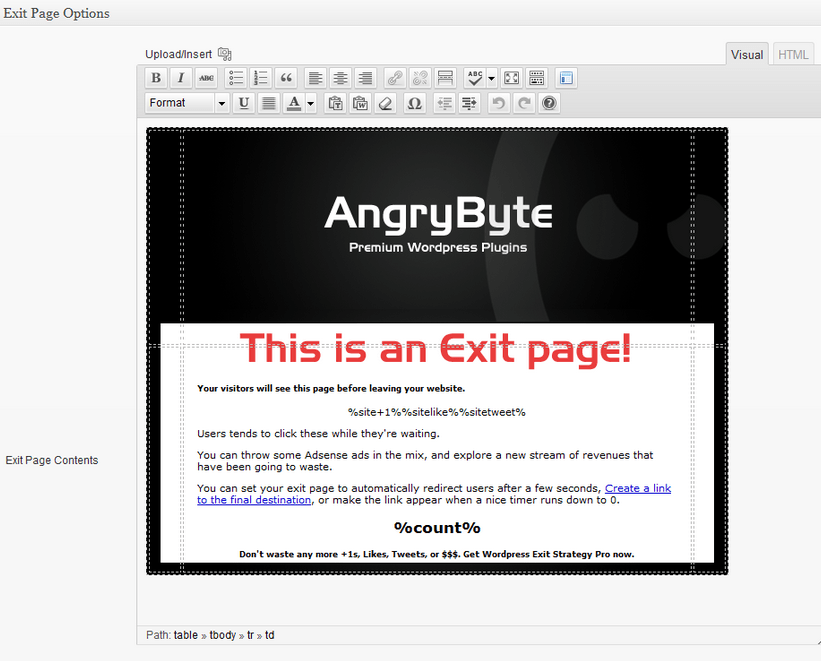
Task: Insert or edit a link
Action: click(395, 78)
